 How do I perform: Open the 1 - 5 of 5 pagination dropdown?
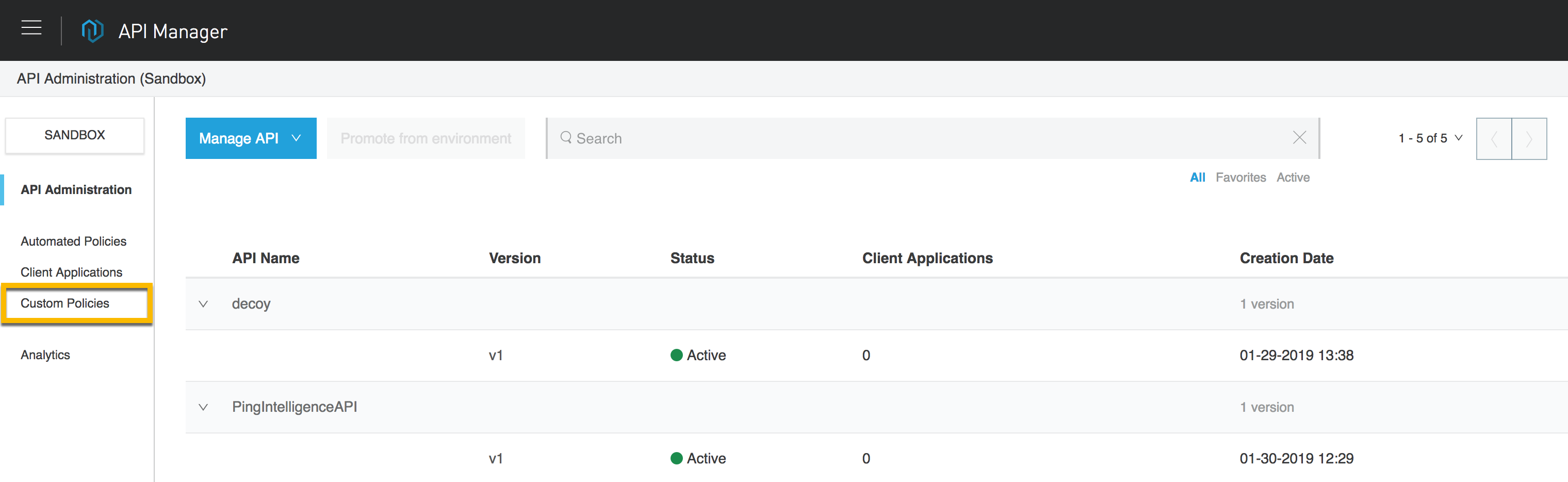tap(1430, 138)
